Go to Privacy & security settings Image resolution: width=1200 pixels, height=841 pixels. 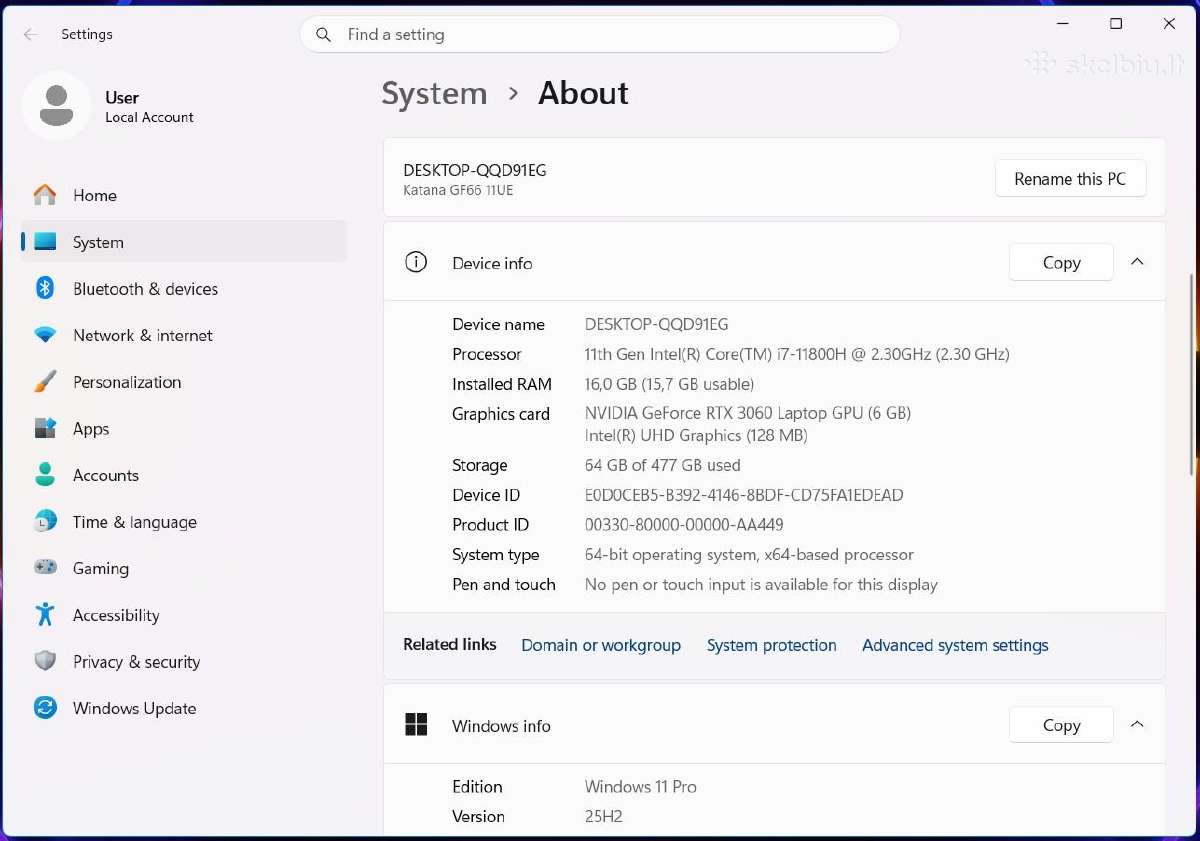184,661
